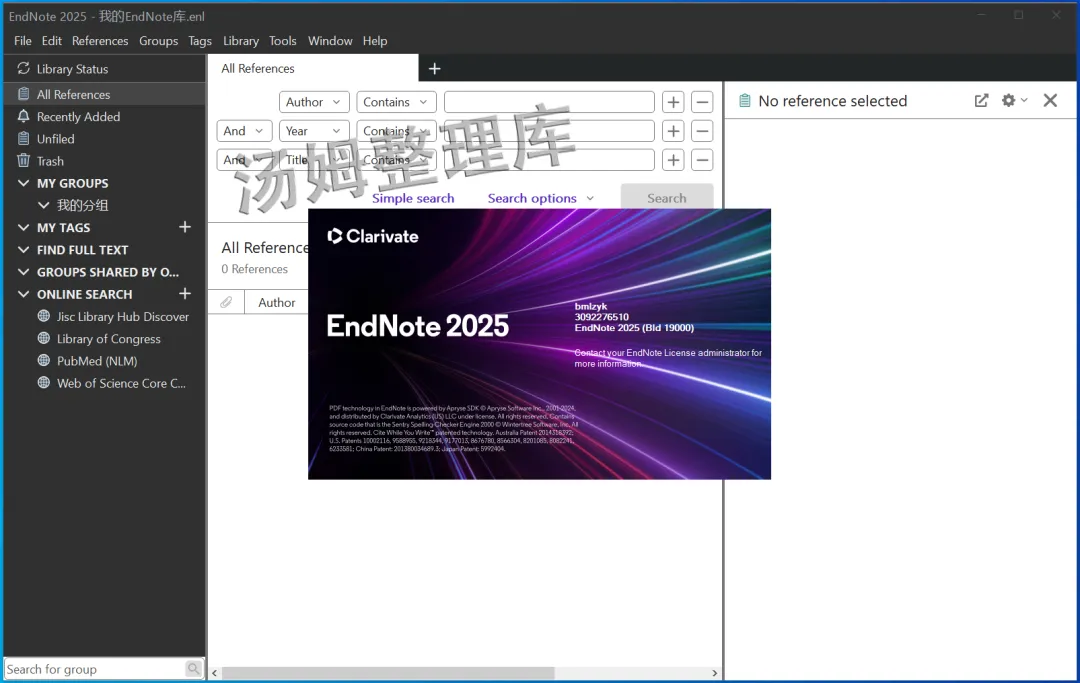Screen dimensions: 1080x683
Task: Open the Library menu
Action: pos(240,41)
